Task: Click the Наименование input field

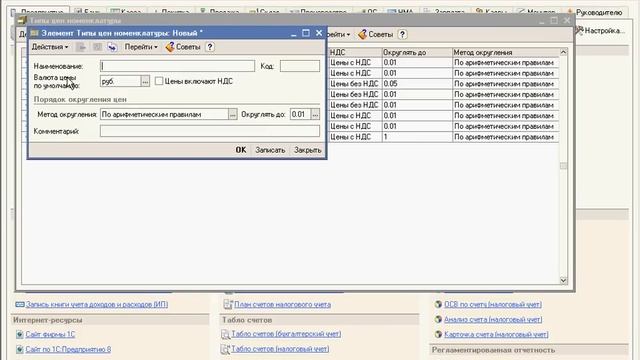Action: click(x=177, y=66)
